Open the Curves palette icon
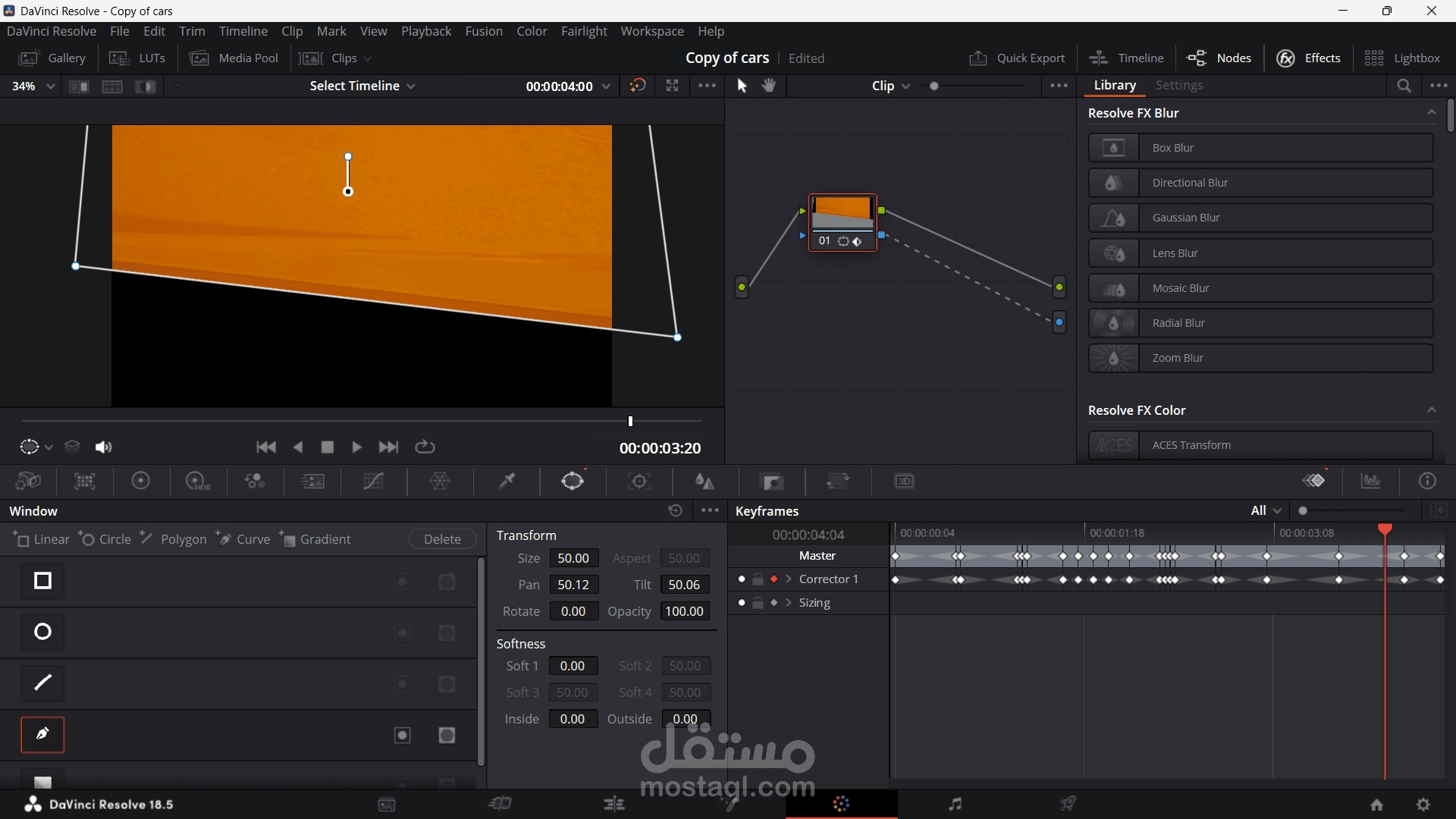 click(373, 481)
